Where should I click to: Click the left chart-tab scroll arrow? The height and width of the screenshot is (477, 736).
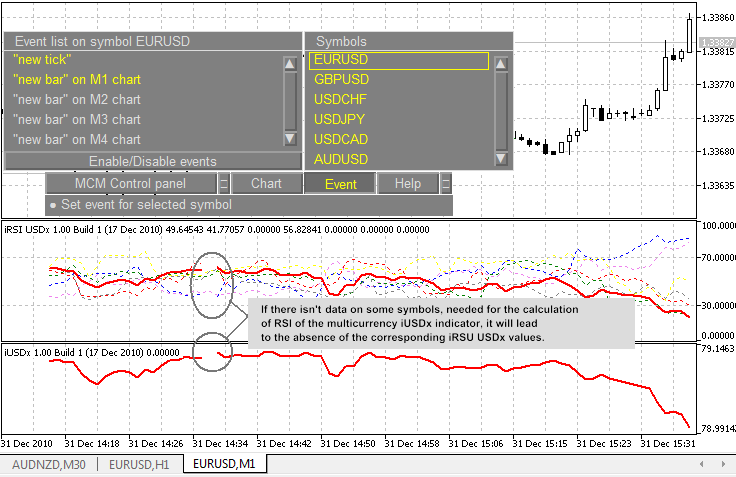click(701, 464)
